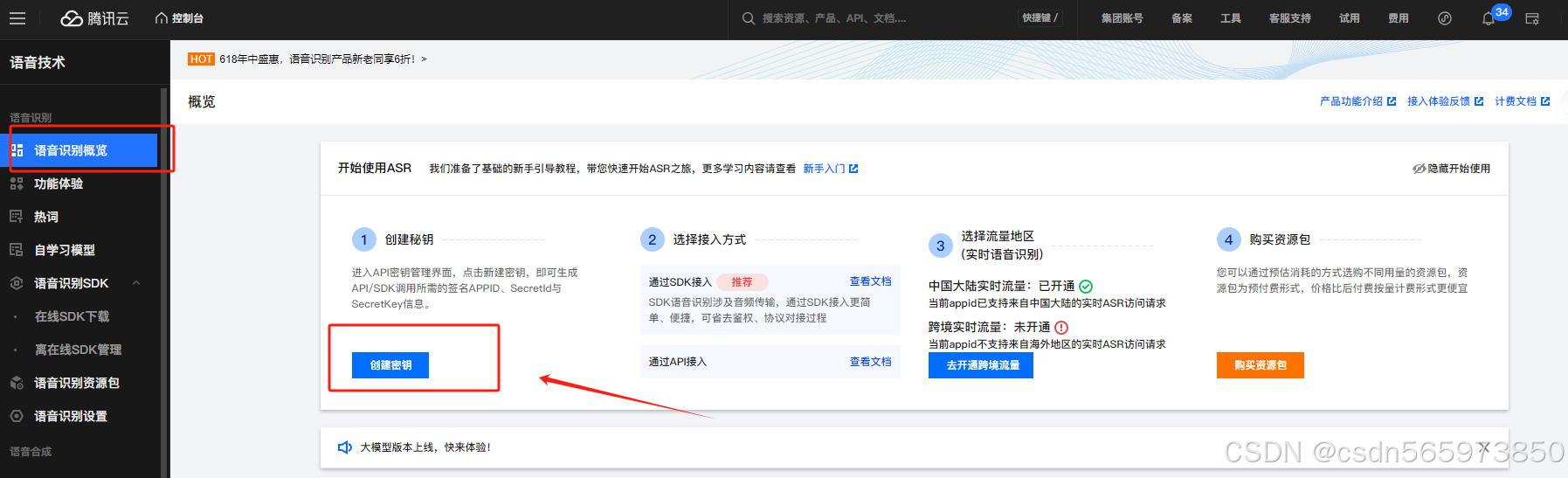Click the 通过API接入 option row
The width and height of the screenshot is (1568, 478).
pos(770,362)
